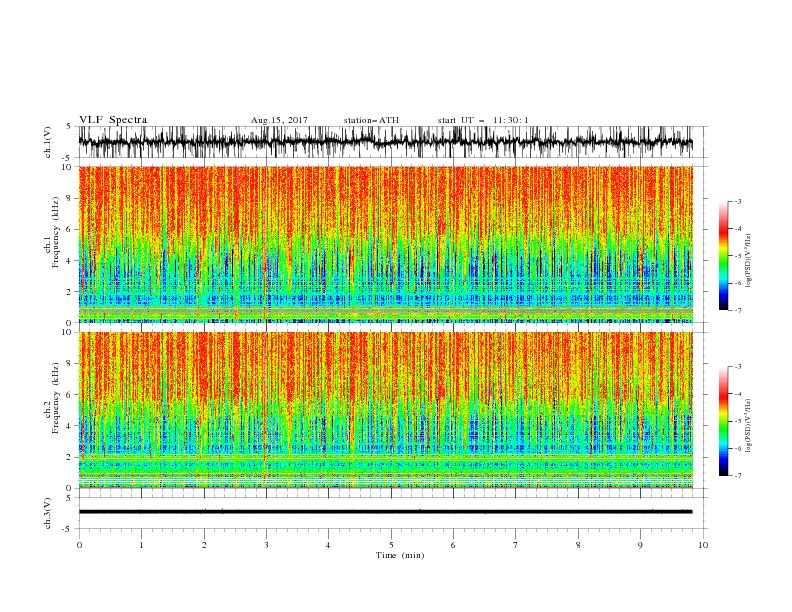Click the "9" tick on time axis
The height and width of the screenshot is (612, 792).
(x=640, y=545)
